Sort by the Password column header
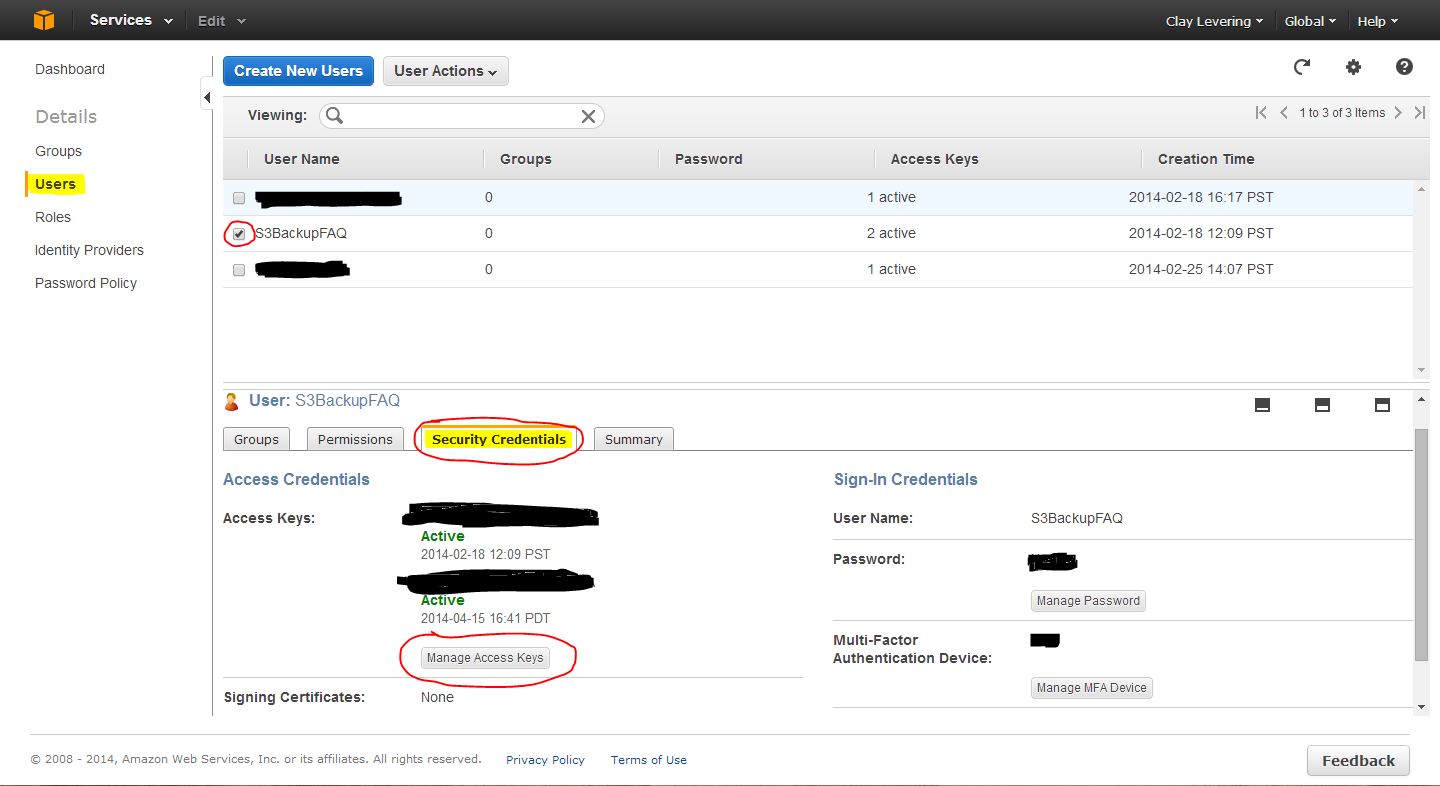This screenshot has height=786, width=1440. click(x=709, y=159)
